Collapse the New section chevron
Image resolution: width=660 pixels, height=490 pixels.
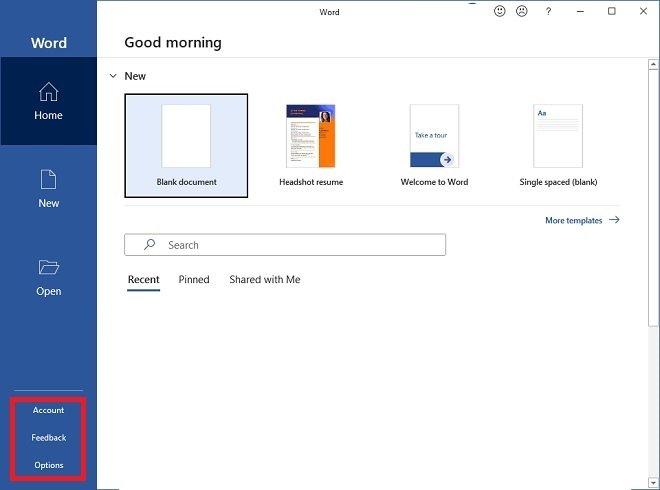(x=113, y=76)
